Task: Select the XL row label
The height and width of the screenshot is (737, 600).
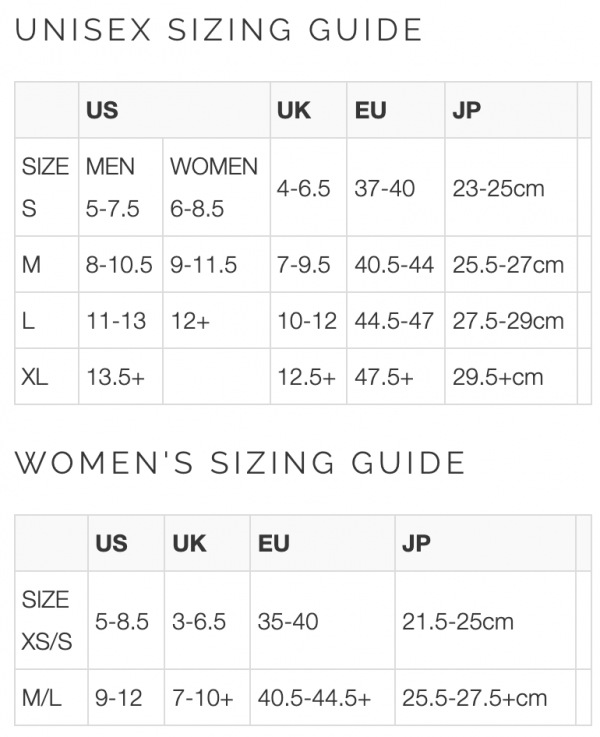Action: click(35, 377)
